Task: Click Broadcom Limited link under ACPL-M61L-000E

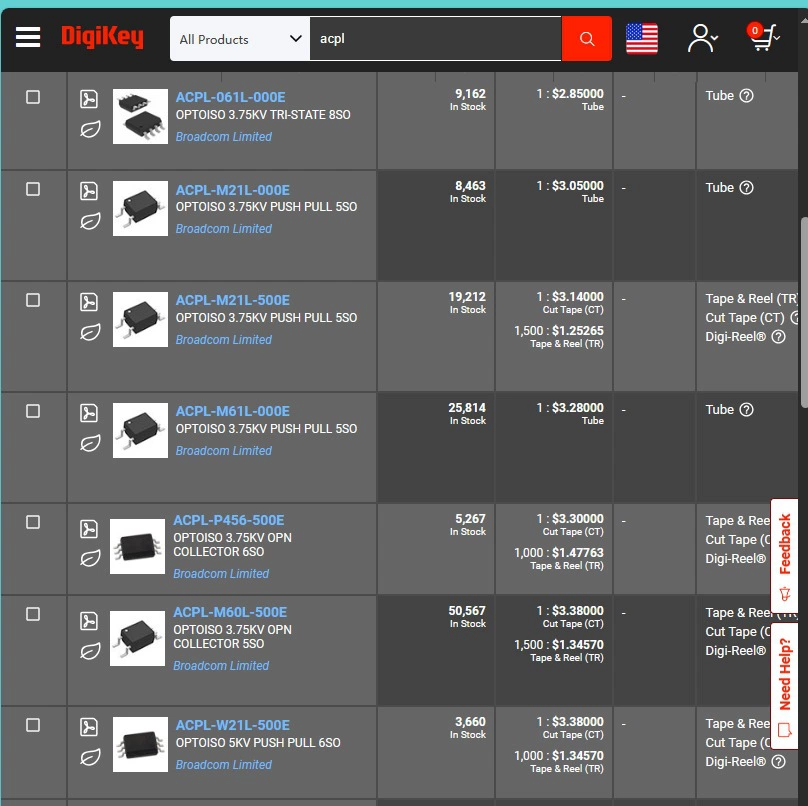Action: 224,451
